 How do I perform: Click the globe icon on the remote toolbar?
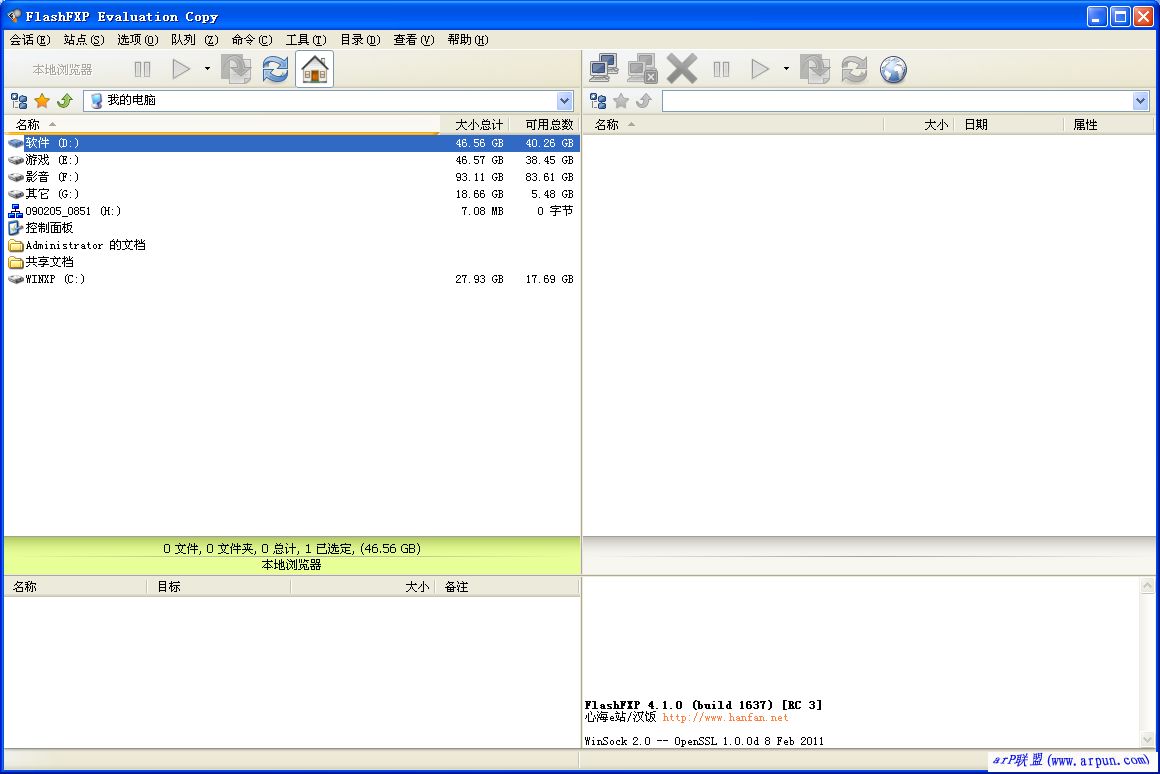point(892,69)
